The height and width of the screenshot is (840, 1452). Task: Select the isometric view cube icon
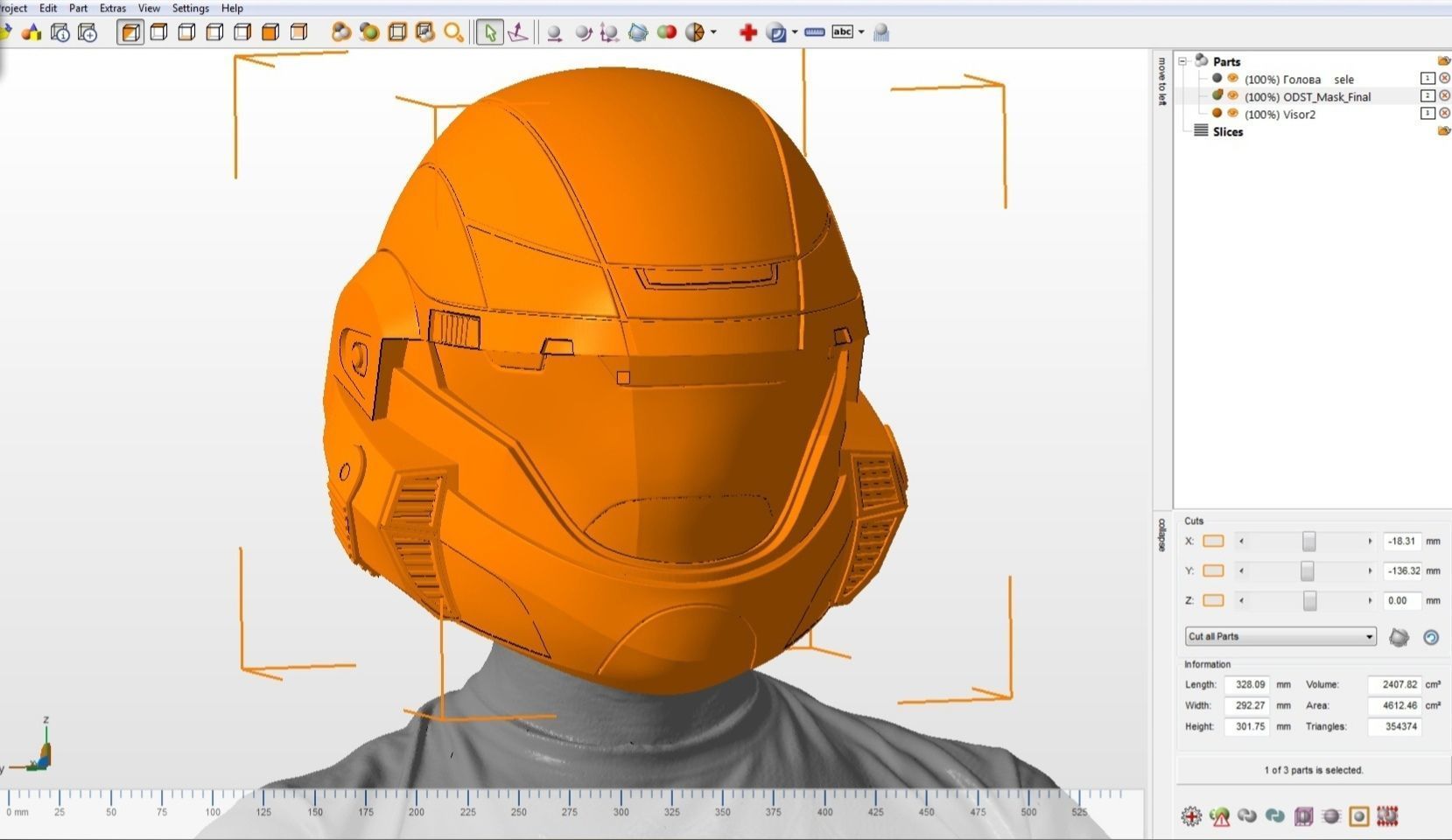point(130,32)
